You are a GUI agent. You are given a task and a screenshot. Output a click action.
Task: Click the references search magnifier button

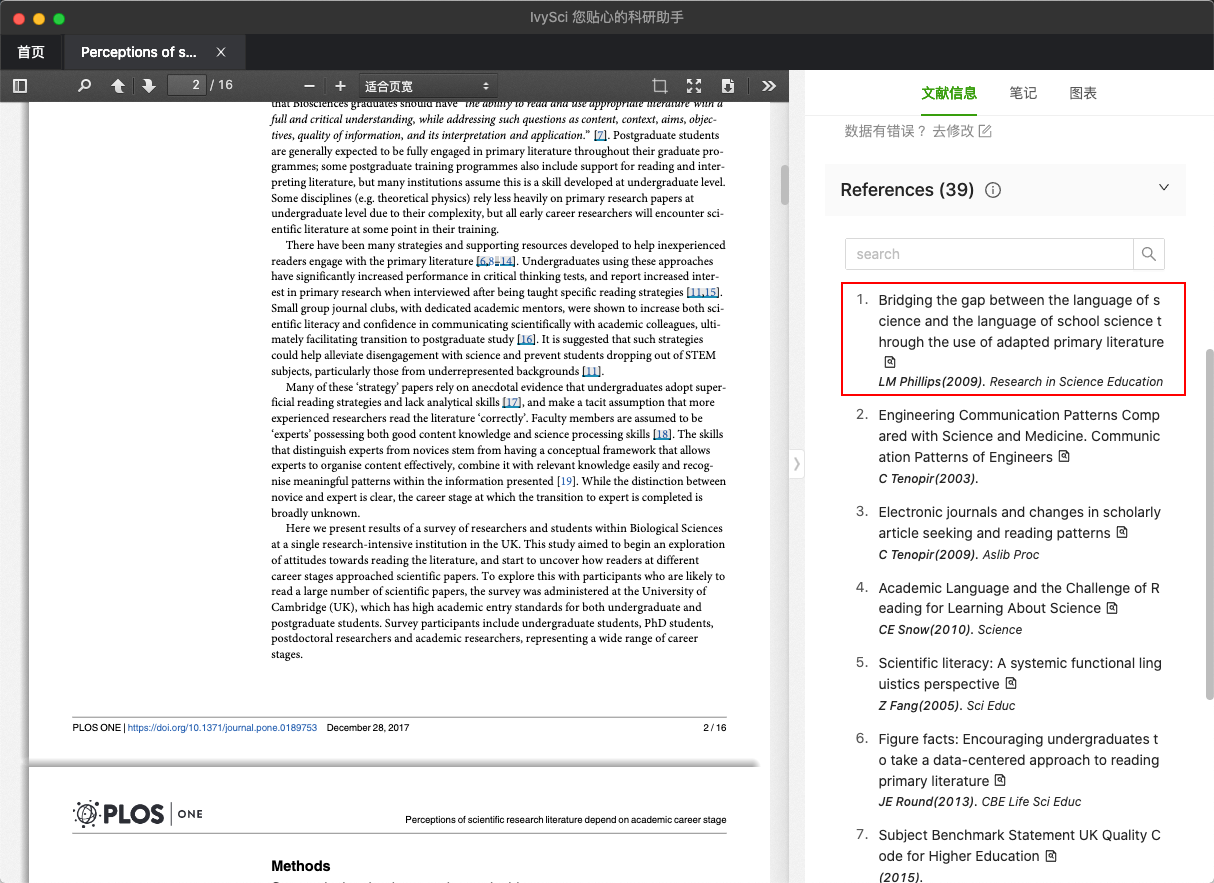click(x=1149, y=254)
